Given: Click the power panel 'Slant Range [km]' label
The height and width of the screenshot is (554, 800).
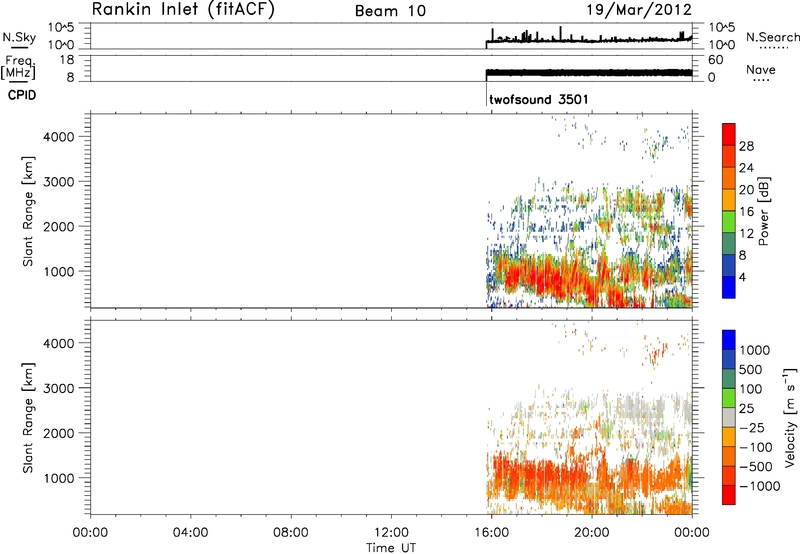Looking at the screenshot, I should (x=28, y=211).
